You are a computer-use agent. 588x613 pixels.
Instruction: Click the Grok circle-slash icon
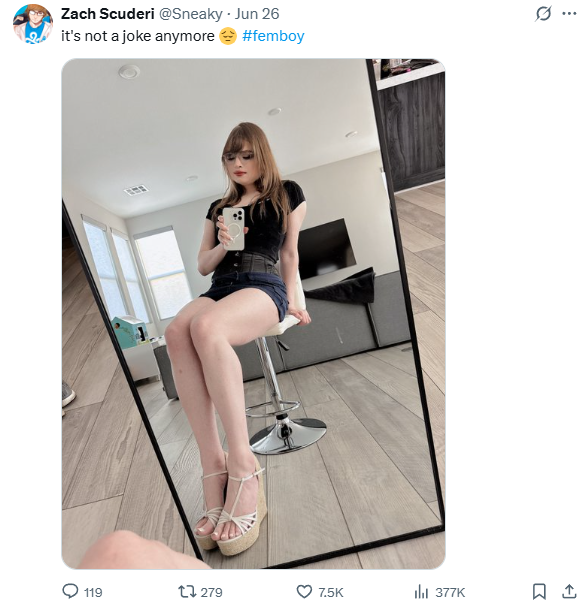[x=543, y=14]
